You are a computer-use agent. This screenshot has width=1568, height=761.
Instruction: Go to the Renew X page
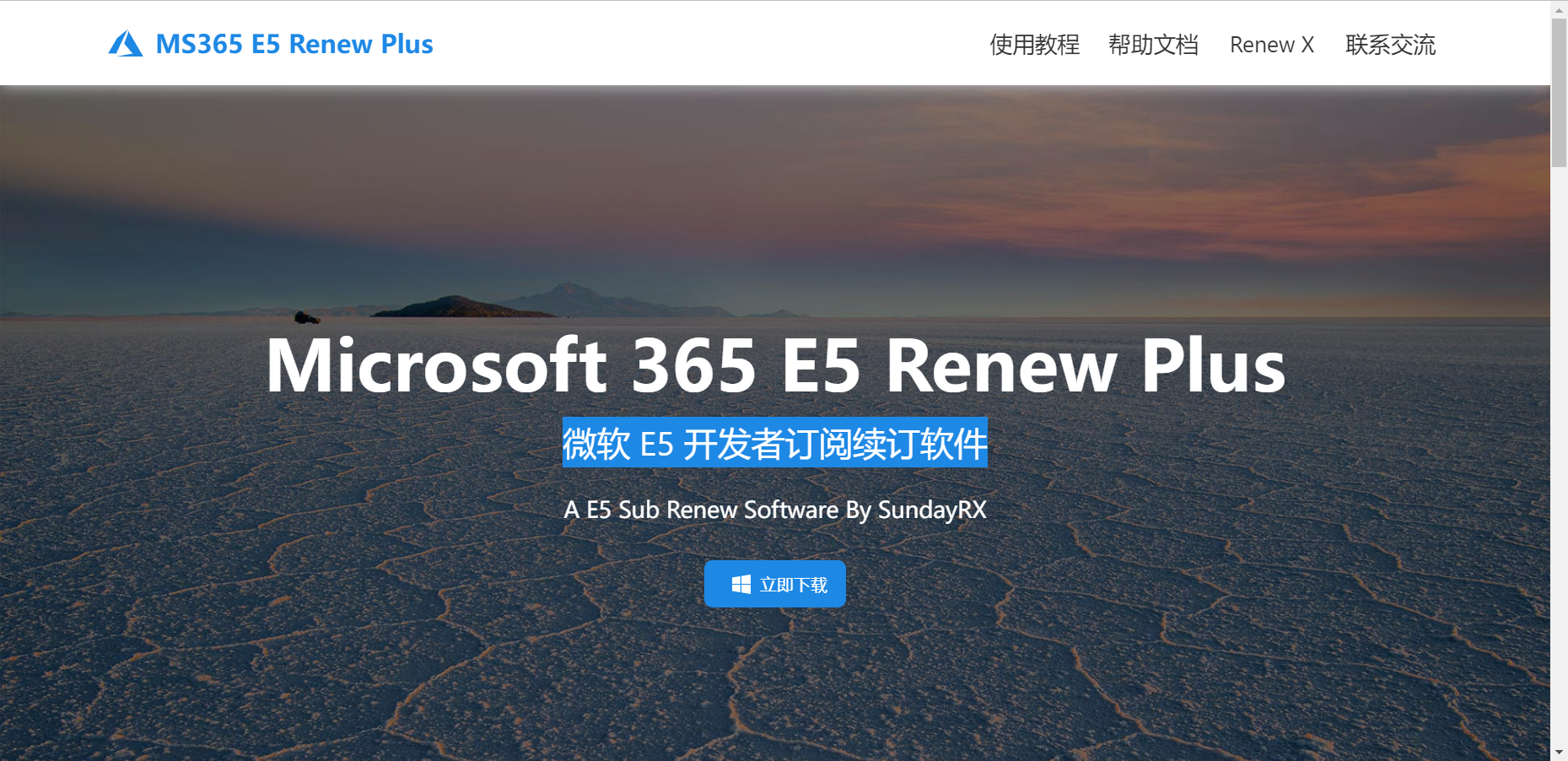1272,45
